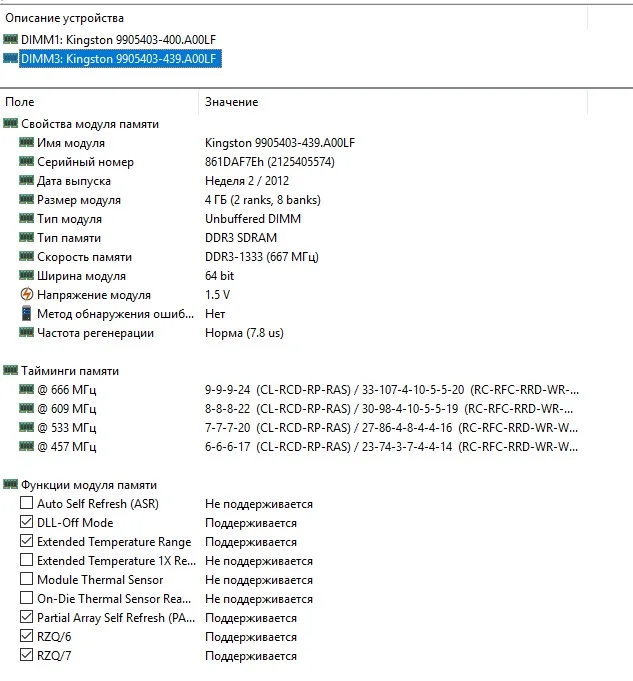Click the value Неделя 2 / 2012
The width and height of the screenshot is (633, 681).
[x=247, y=181]
